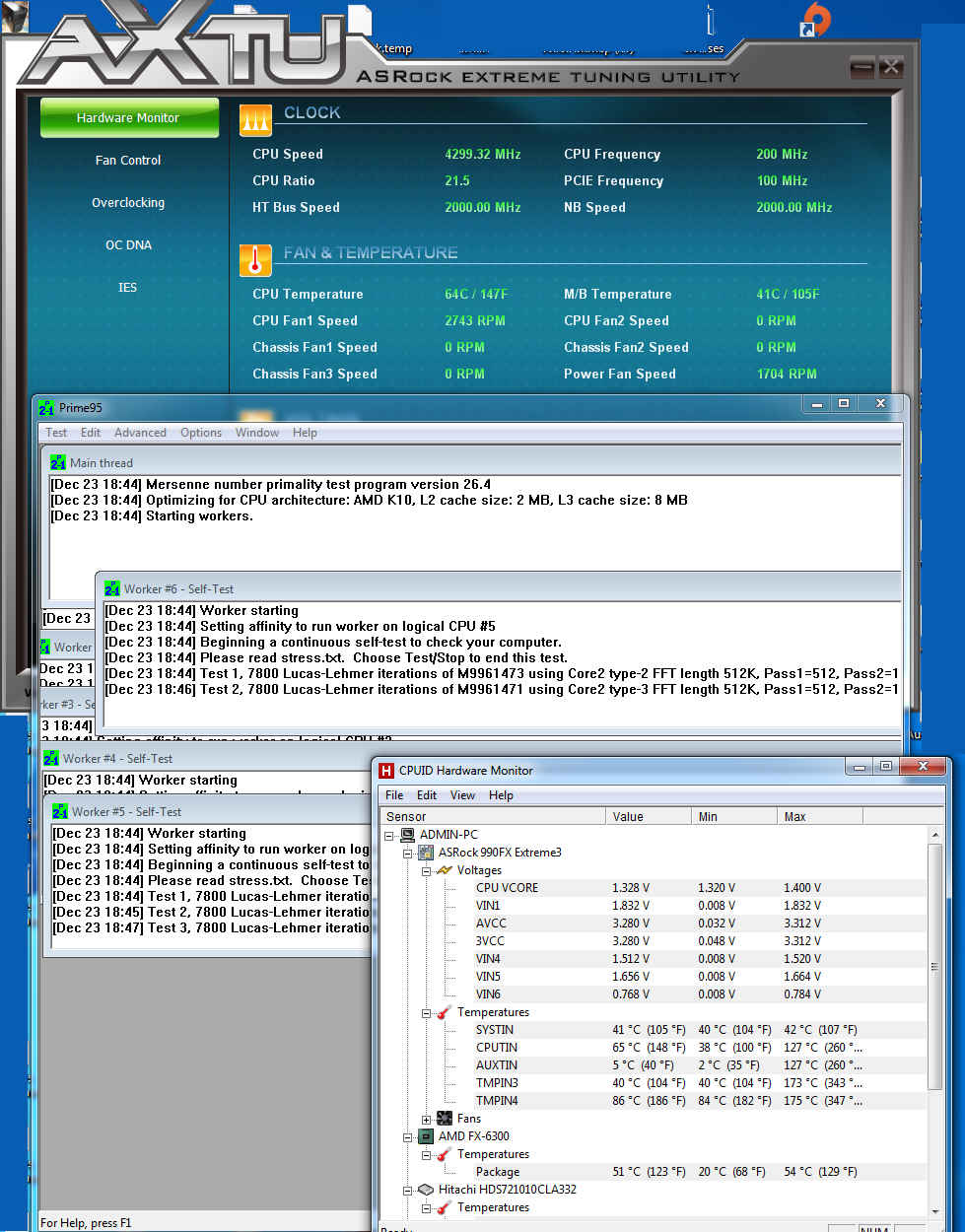Click the CPU Fan1 Speed value 2743 RPM
The width and height of the screenshot is (965, 1232).
475,320
